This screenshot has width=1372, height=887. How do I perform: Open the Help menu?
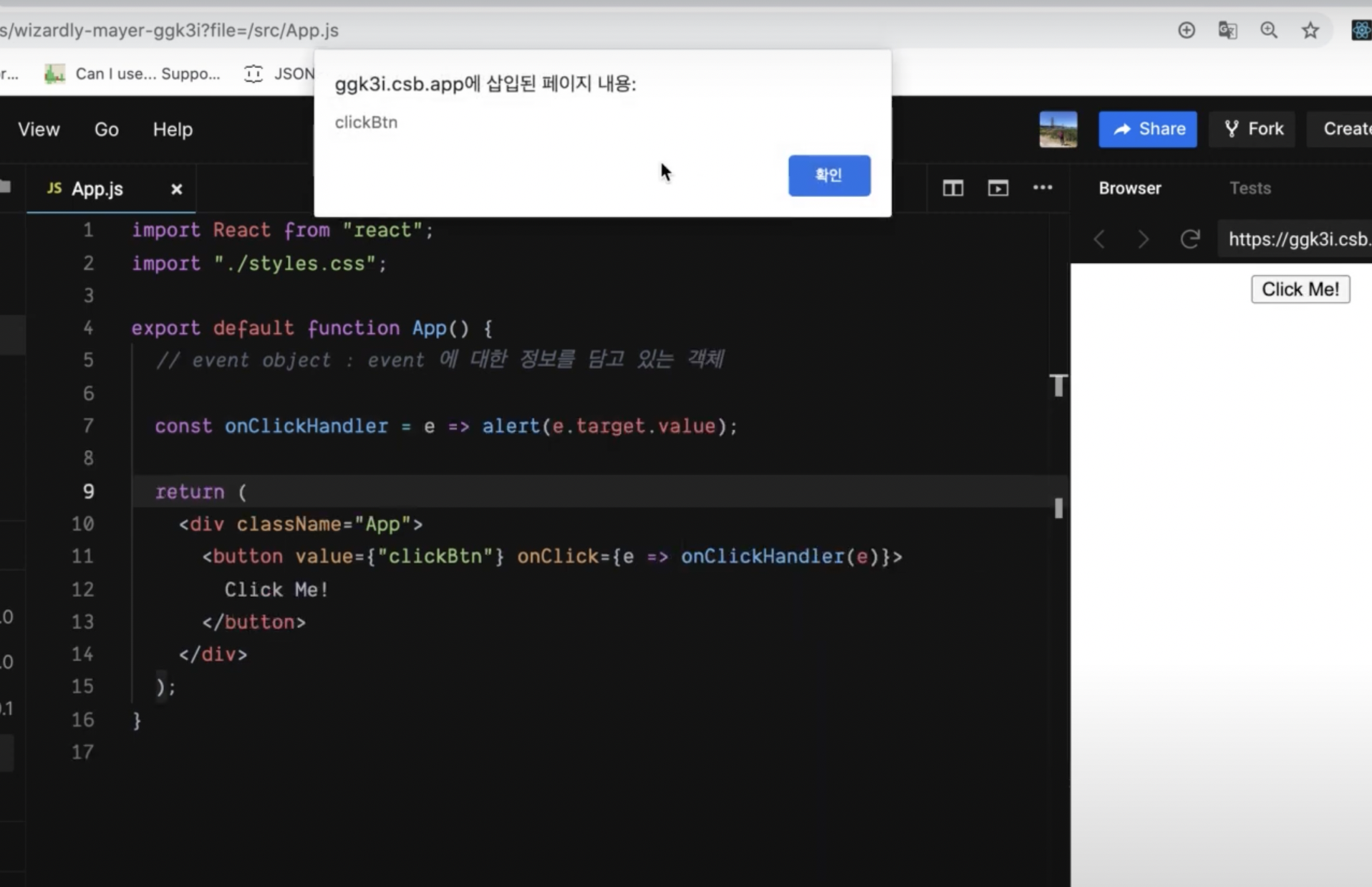tap(172, 130)
